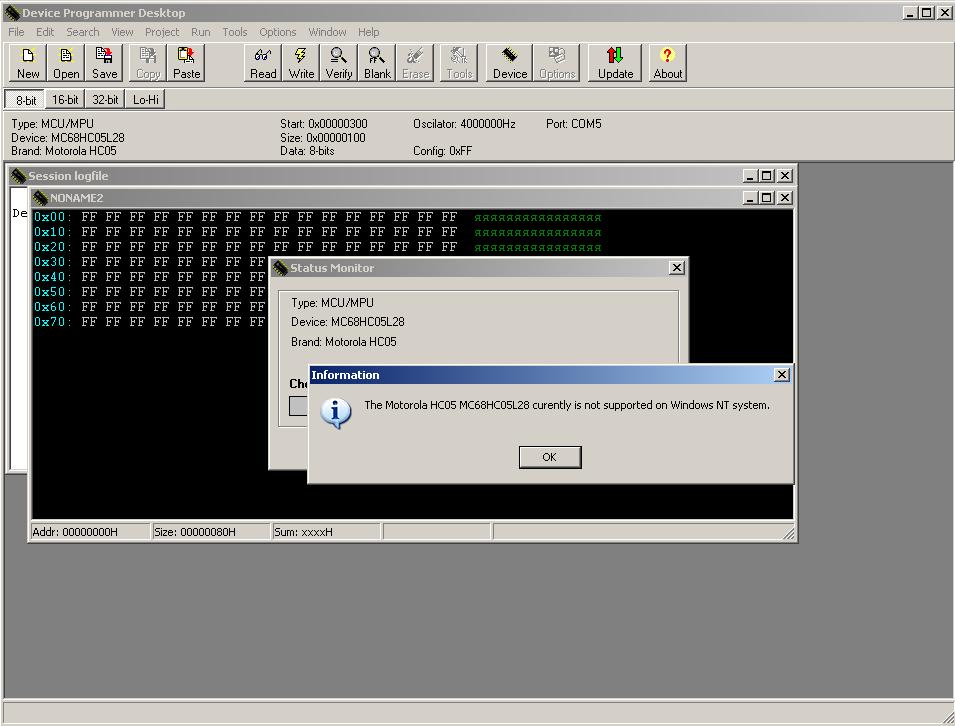Paste data using the Paste icon

(186, 62)
